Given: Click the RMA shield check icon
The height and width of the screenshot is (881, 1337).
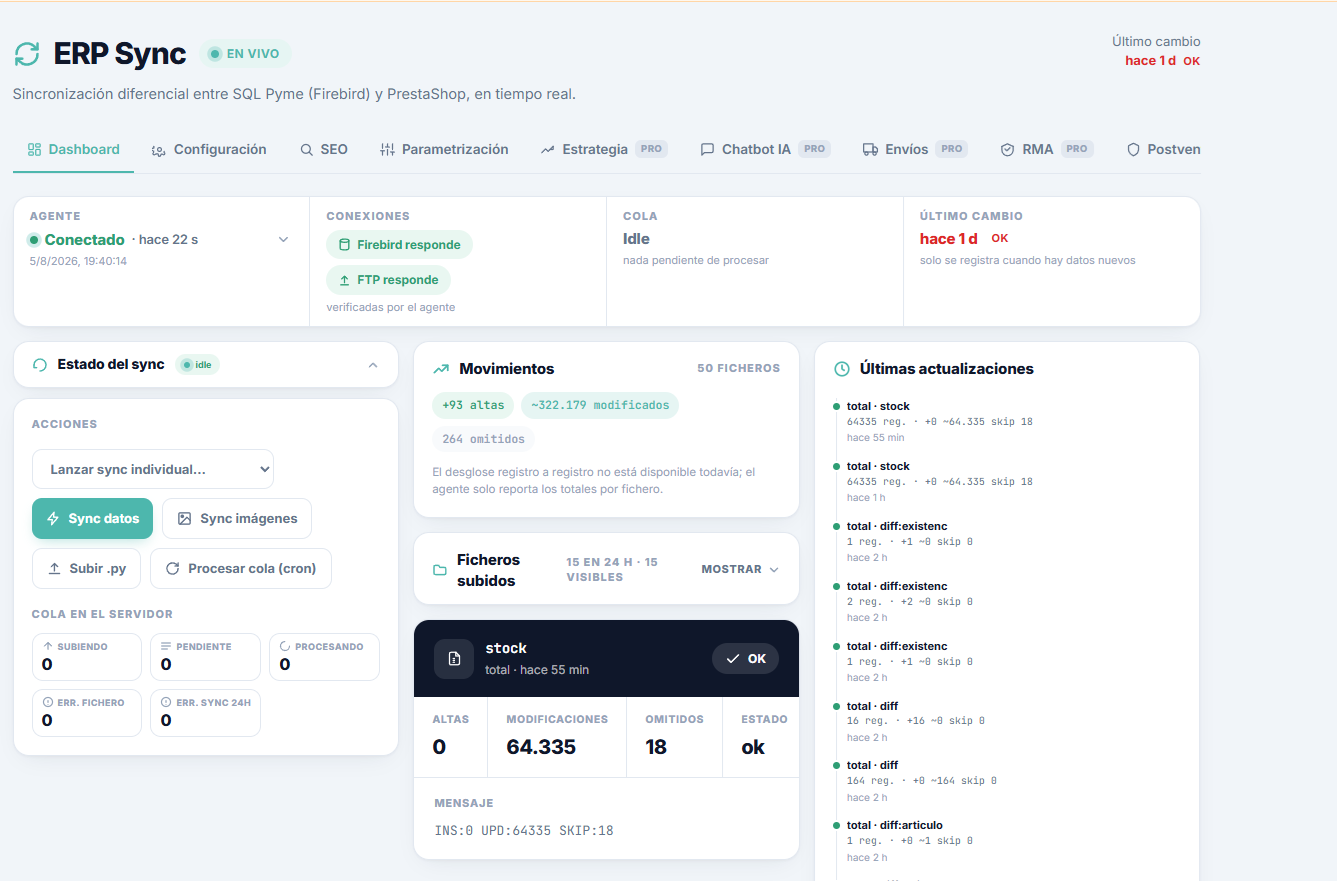Looking at the screenshot, I should click(1007, 150).
